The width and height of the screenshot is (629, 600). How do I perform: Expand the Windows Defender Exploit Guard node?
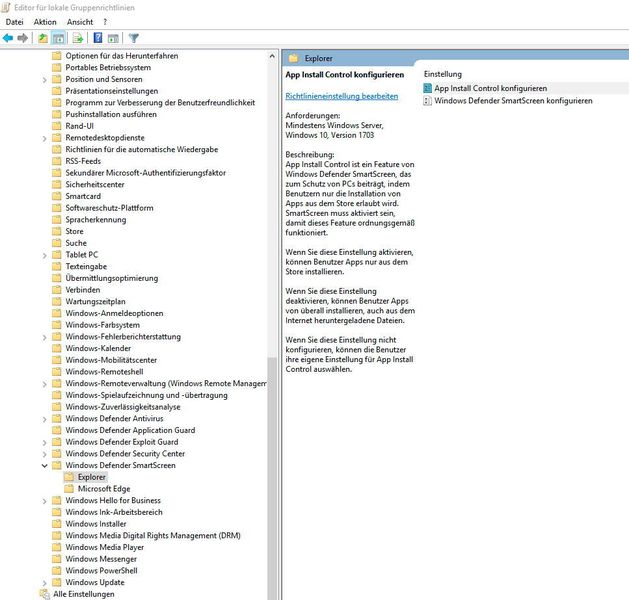coord(44,442)
